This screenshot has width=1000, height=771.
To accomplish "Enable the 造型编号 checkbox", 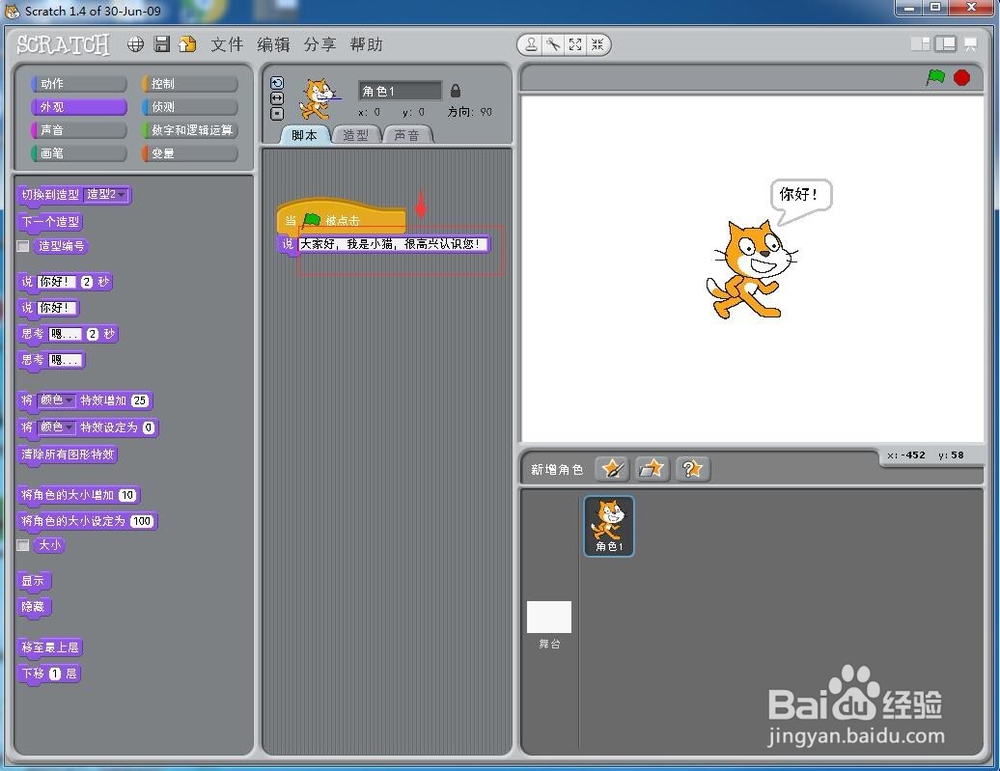I will coord(23,246).
